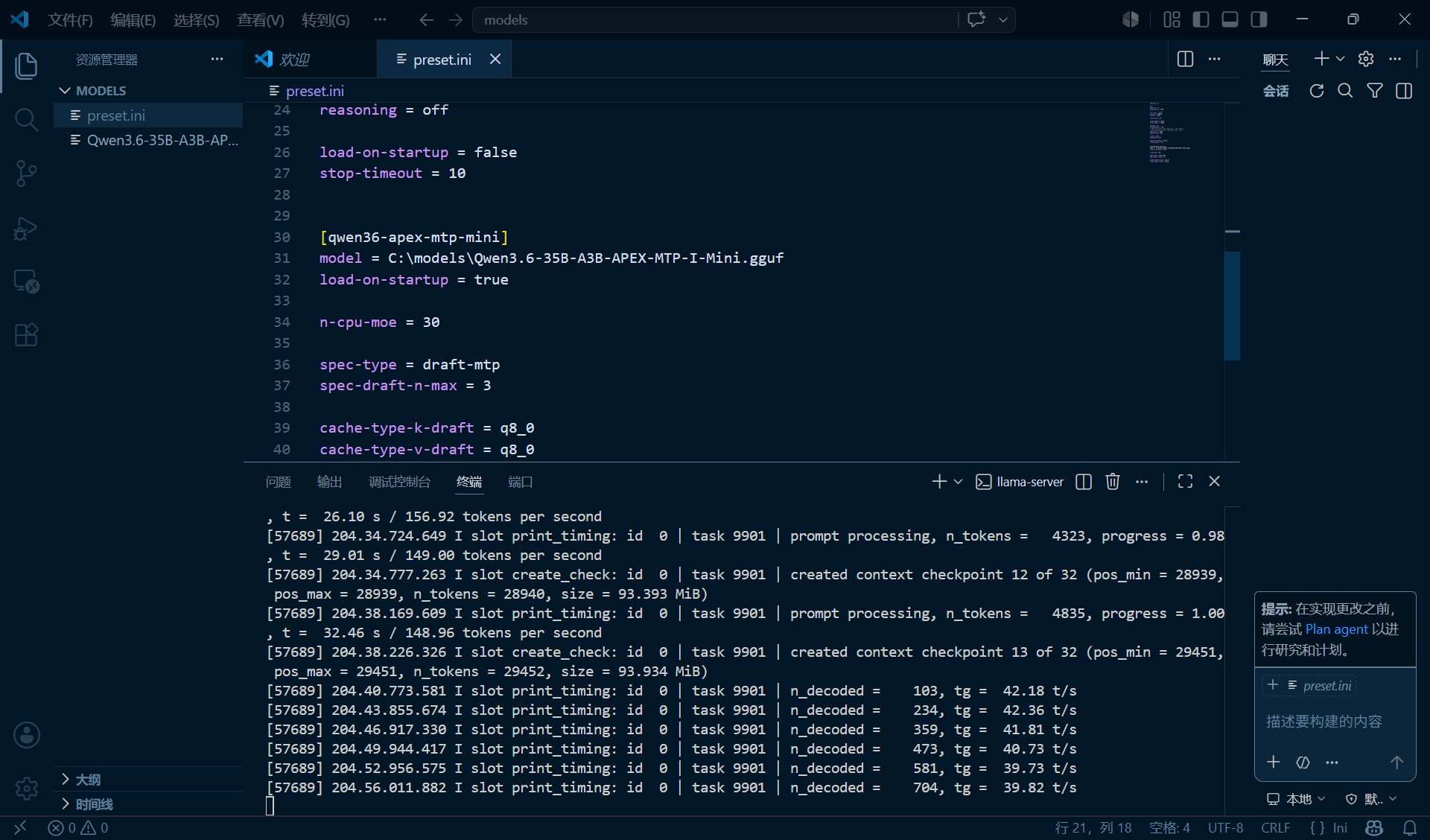This screenshot has height=840, width=1430.
Task: Open the Selection menu
Action: point(196,20)
